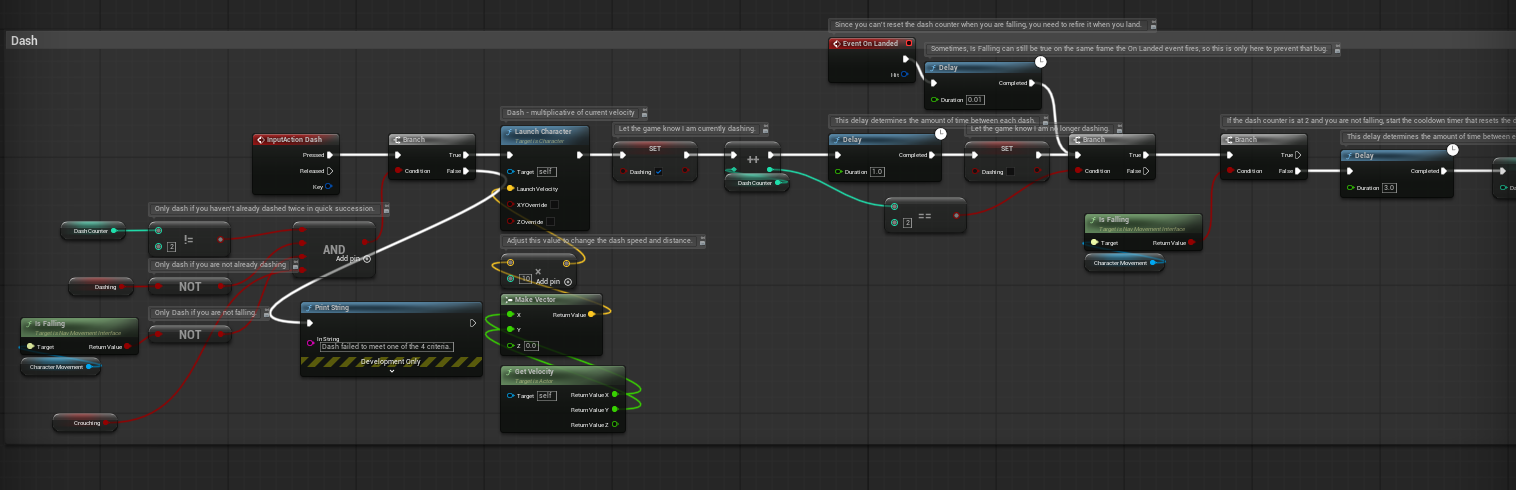The height and width of the screenshot is (490, 1516).
Task: Click the Pressed exec pin on InputAction Dash
Action: (x=330, y=155)
